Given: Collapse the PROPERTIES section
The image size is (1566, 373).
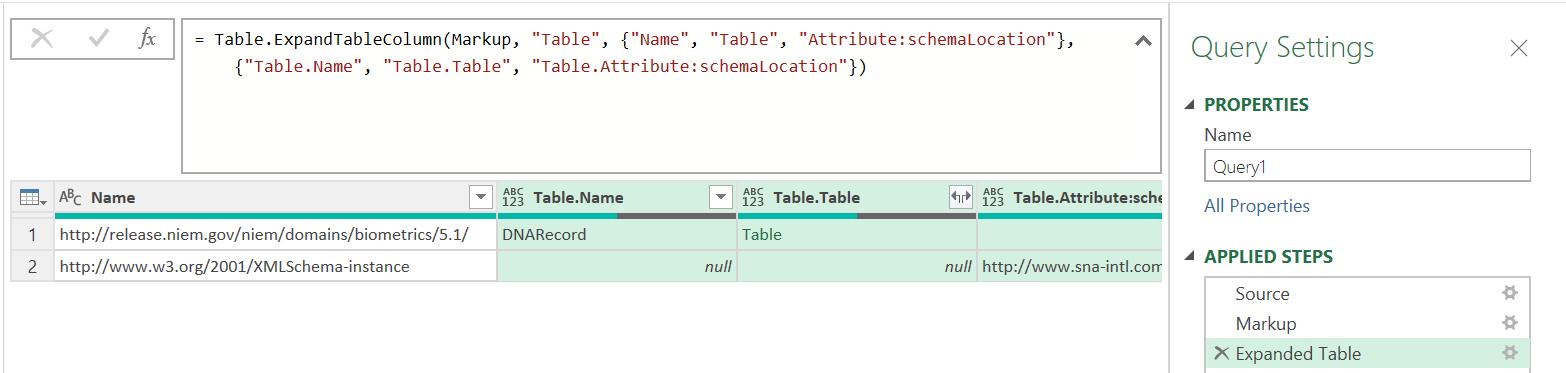Looking at the screenshot, I should [x=1190, y=105].
